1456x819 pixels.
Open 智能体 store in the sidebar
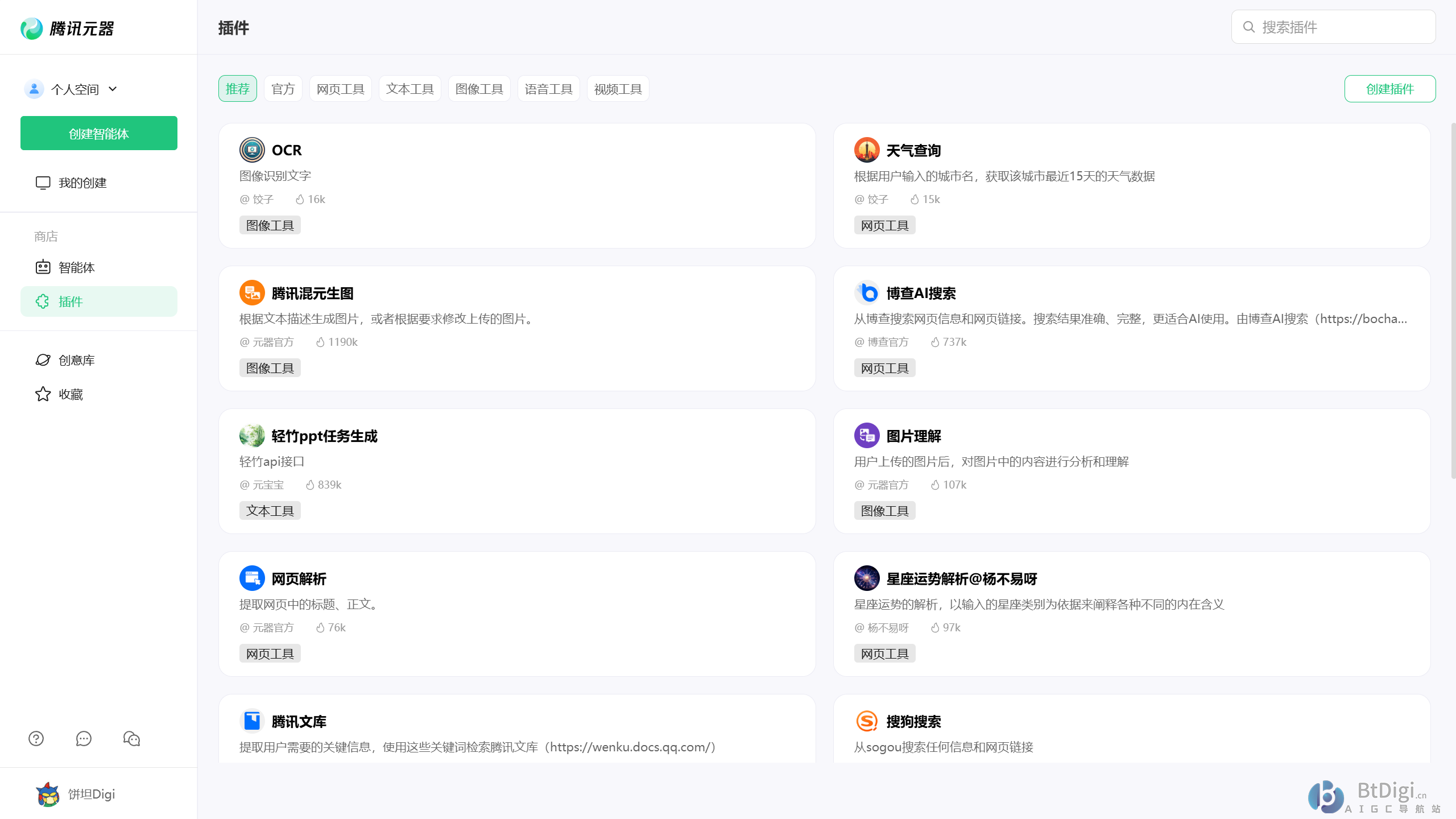point(99,267)
